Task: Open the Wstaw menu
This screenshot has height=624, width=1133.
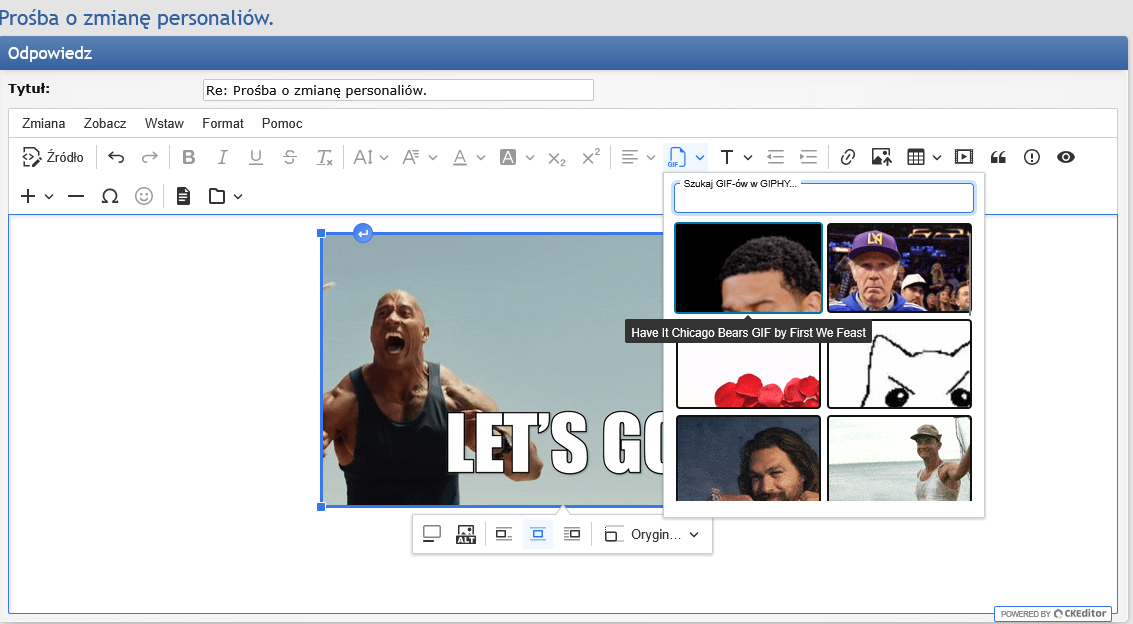Action: click(x=164, y=124)
